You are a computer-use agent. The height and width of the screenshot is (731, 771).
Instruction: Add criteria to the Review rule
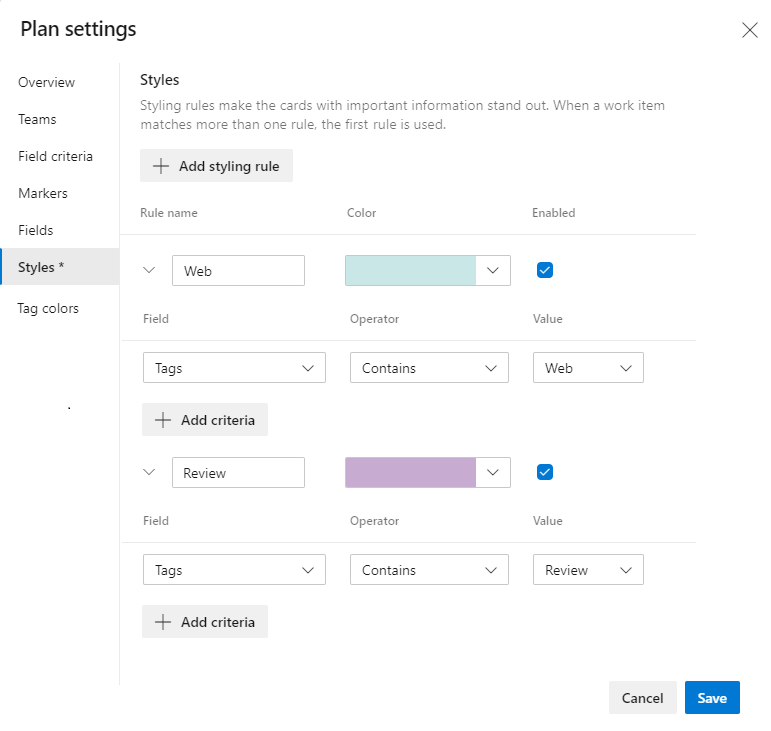click(205, 622)
